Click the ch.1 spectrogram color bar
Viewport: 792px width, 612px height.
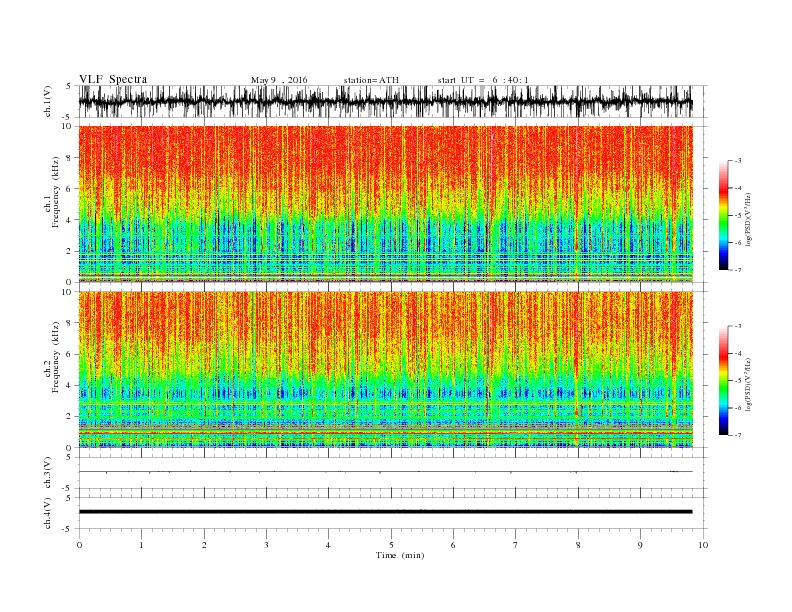click(x=723, y=216)
